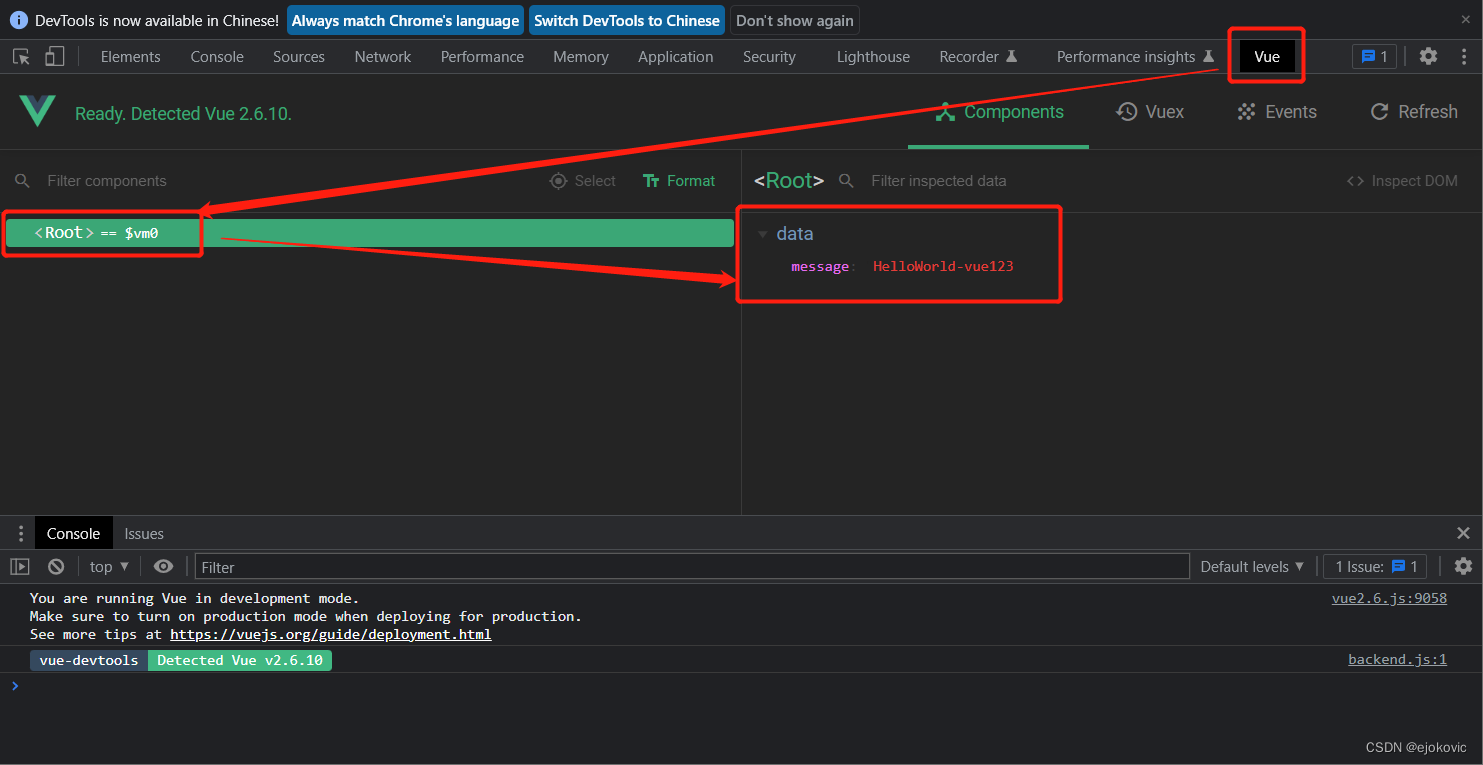This screenshot has height=765, width=1483.
Task: Open the Performance tab
Action: click(482, 57)
